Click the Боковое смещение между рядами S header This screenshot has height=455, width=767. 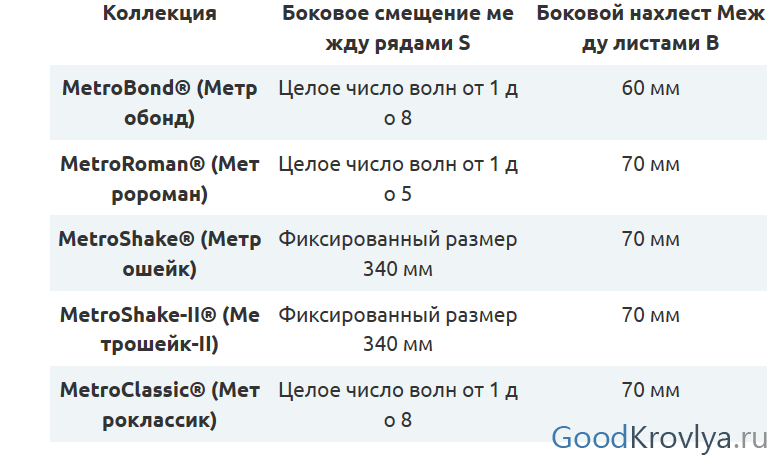[x=398, y=28]
